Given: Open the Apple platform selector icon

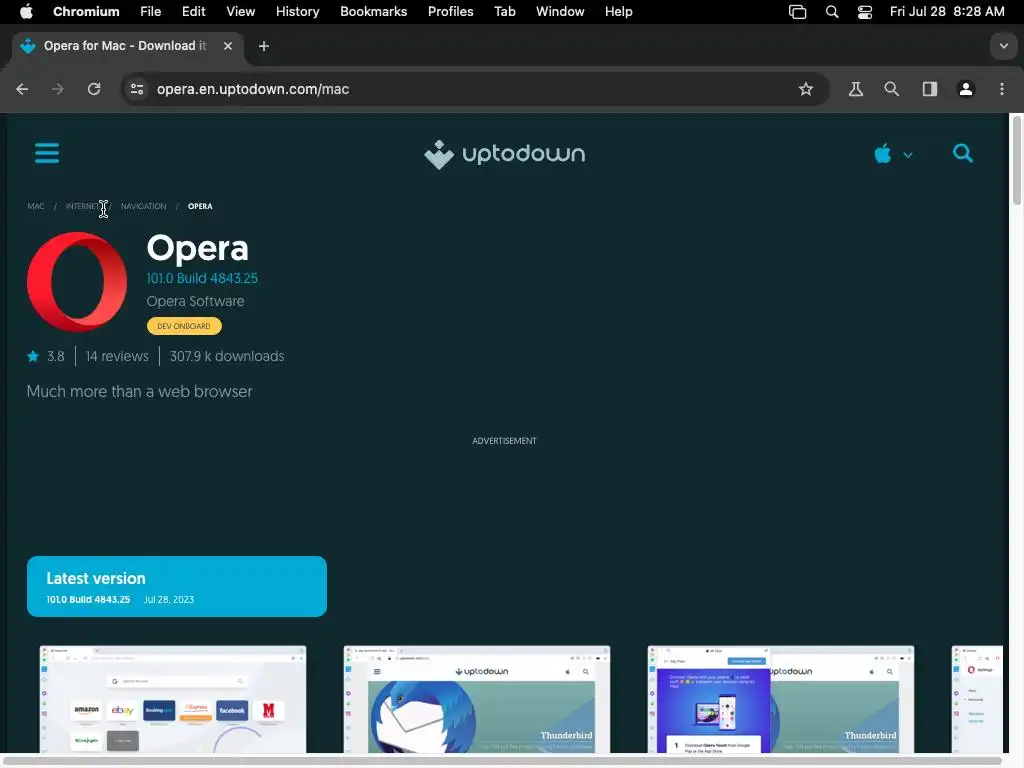Looking at the screenshot, I should point(882,154).
